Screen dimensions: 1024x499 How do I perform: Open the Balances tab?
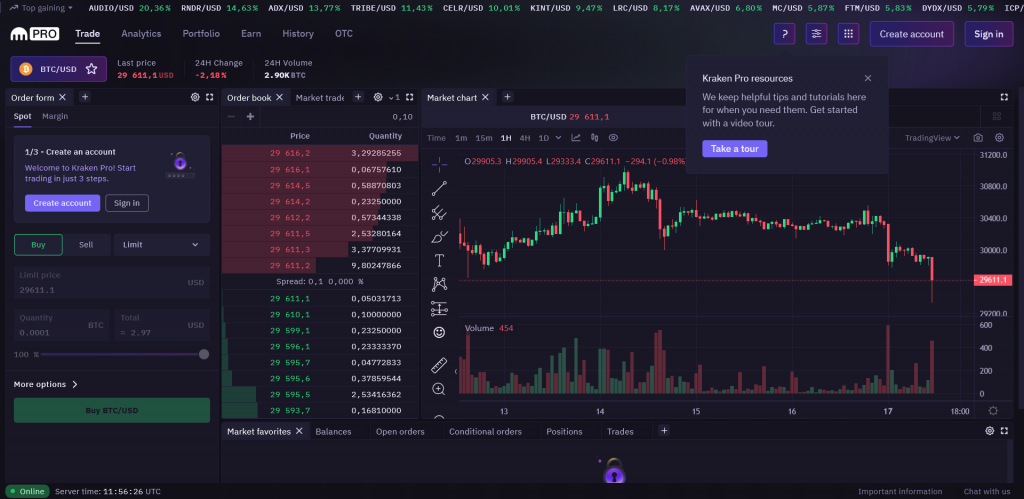(x=333, y=431)
